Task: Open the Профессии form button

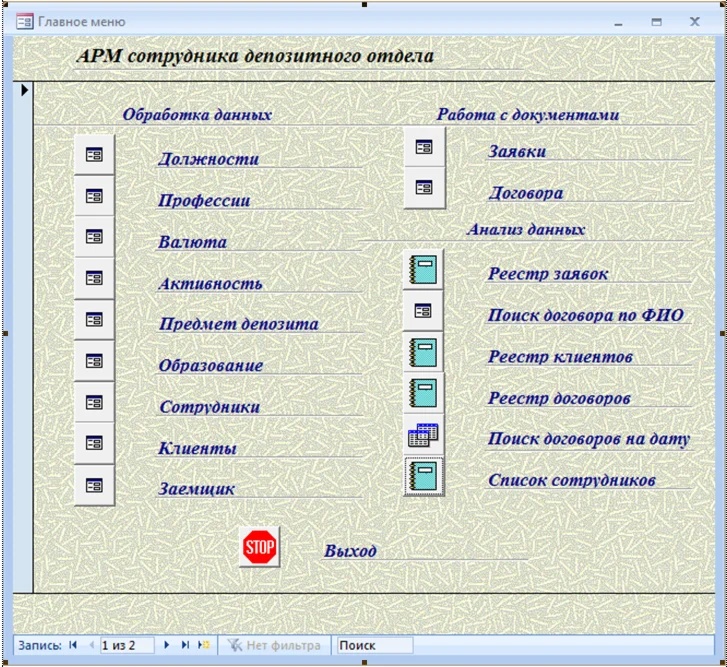Action: (x=94, y=196)
